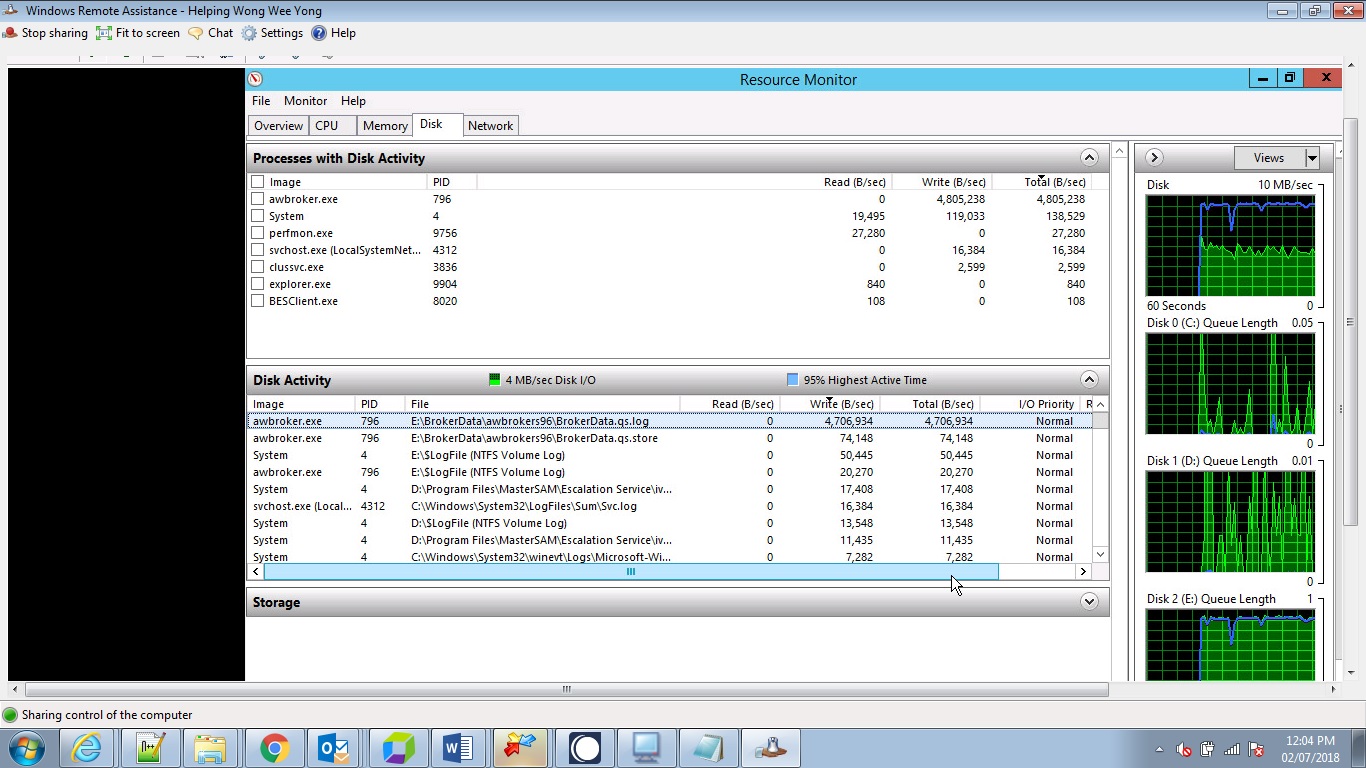The height and width of the screenshot is (768, 1366).
Task: Open Internet Explorer from the taskbar
Action: 86,748
